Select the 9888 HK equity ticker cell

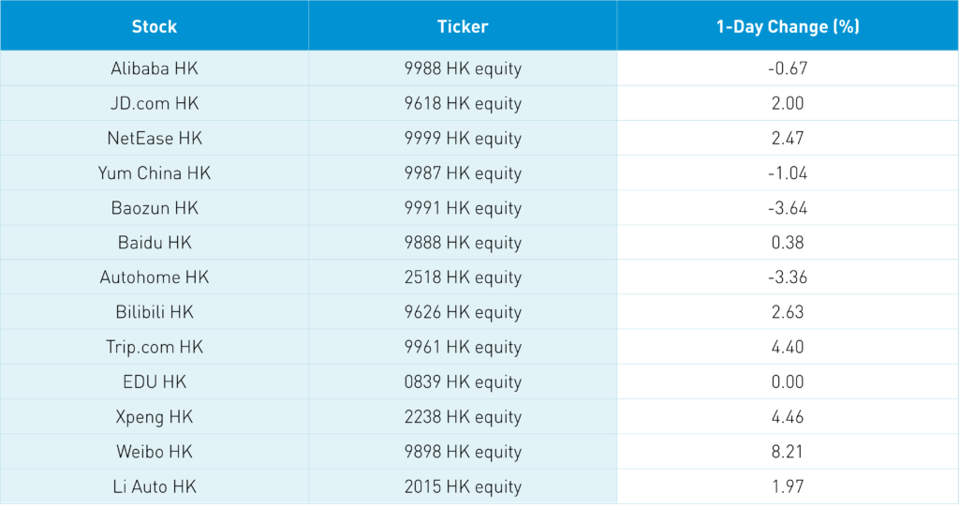coord(462,243)
